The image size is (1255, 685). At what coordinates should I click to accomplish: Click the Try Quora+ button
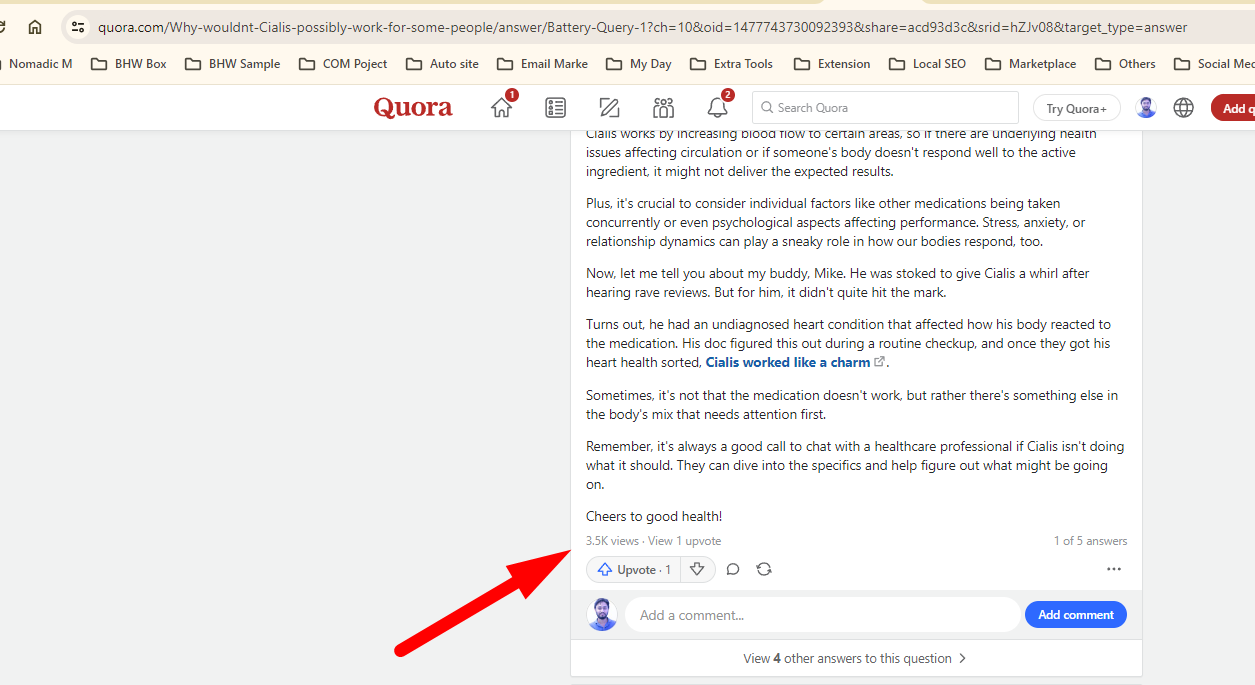click(x=1077, y=108)
